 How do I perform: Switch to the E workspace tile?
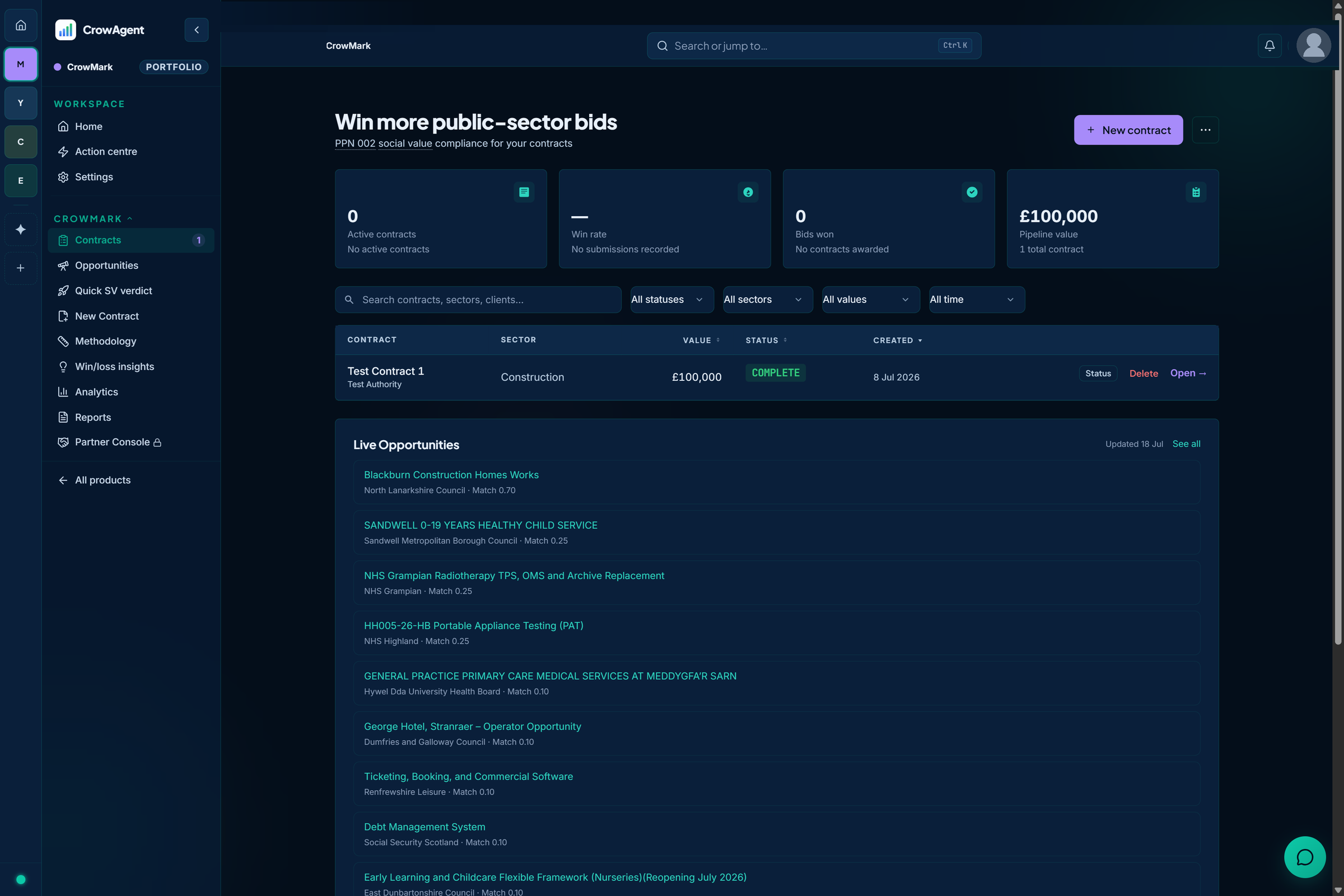coord(21,180)
